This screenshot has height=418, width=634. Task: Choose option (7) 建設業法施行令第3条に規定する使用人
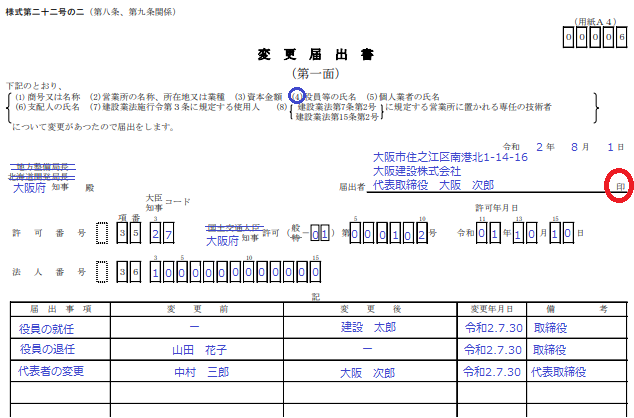[x=175, y=107]
